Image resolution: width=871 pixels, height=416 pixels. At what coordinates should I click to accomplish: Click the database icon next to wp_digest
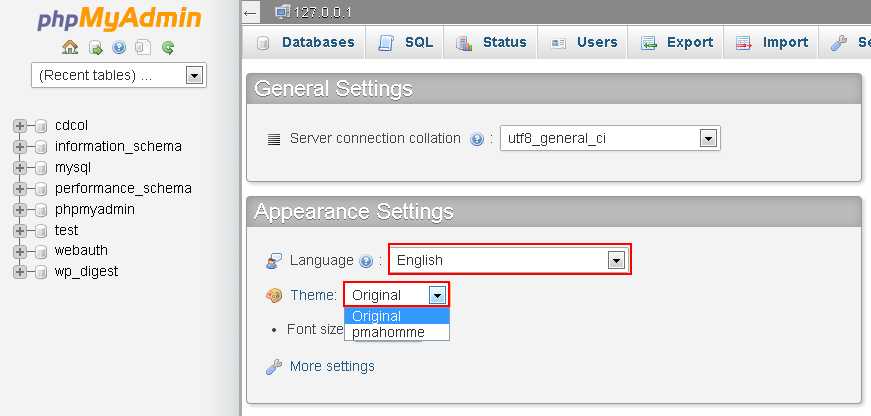[41, 272]
